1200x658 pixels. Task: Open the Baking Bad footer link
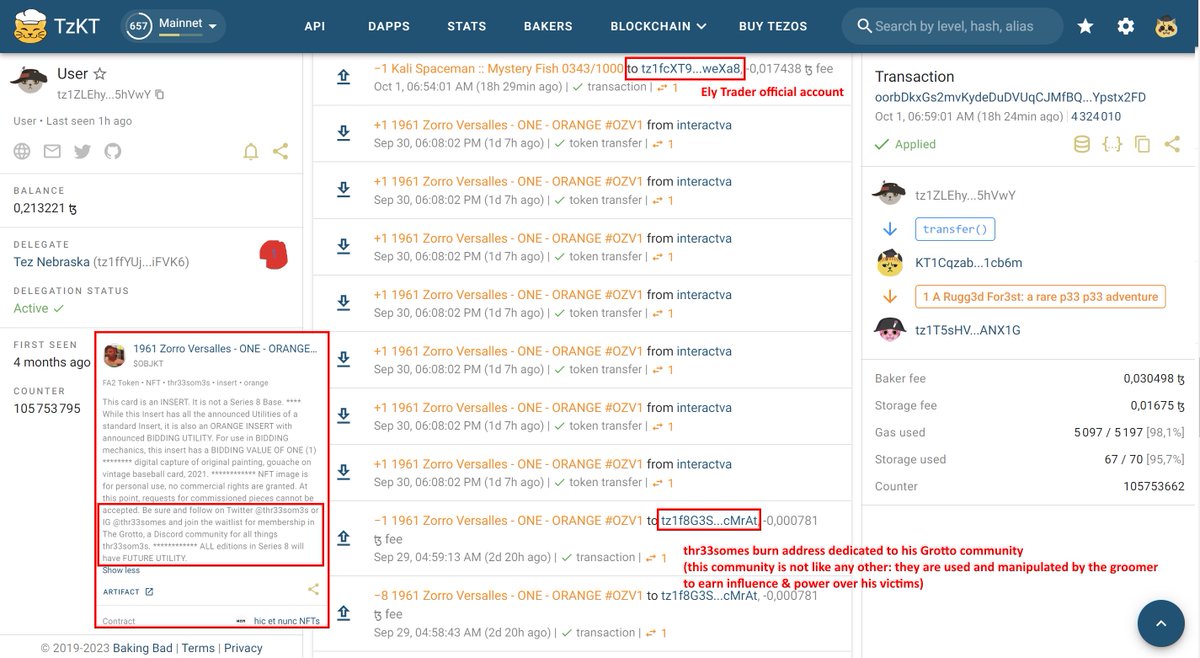[x=144, y=648]
